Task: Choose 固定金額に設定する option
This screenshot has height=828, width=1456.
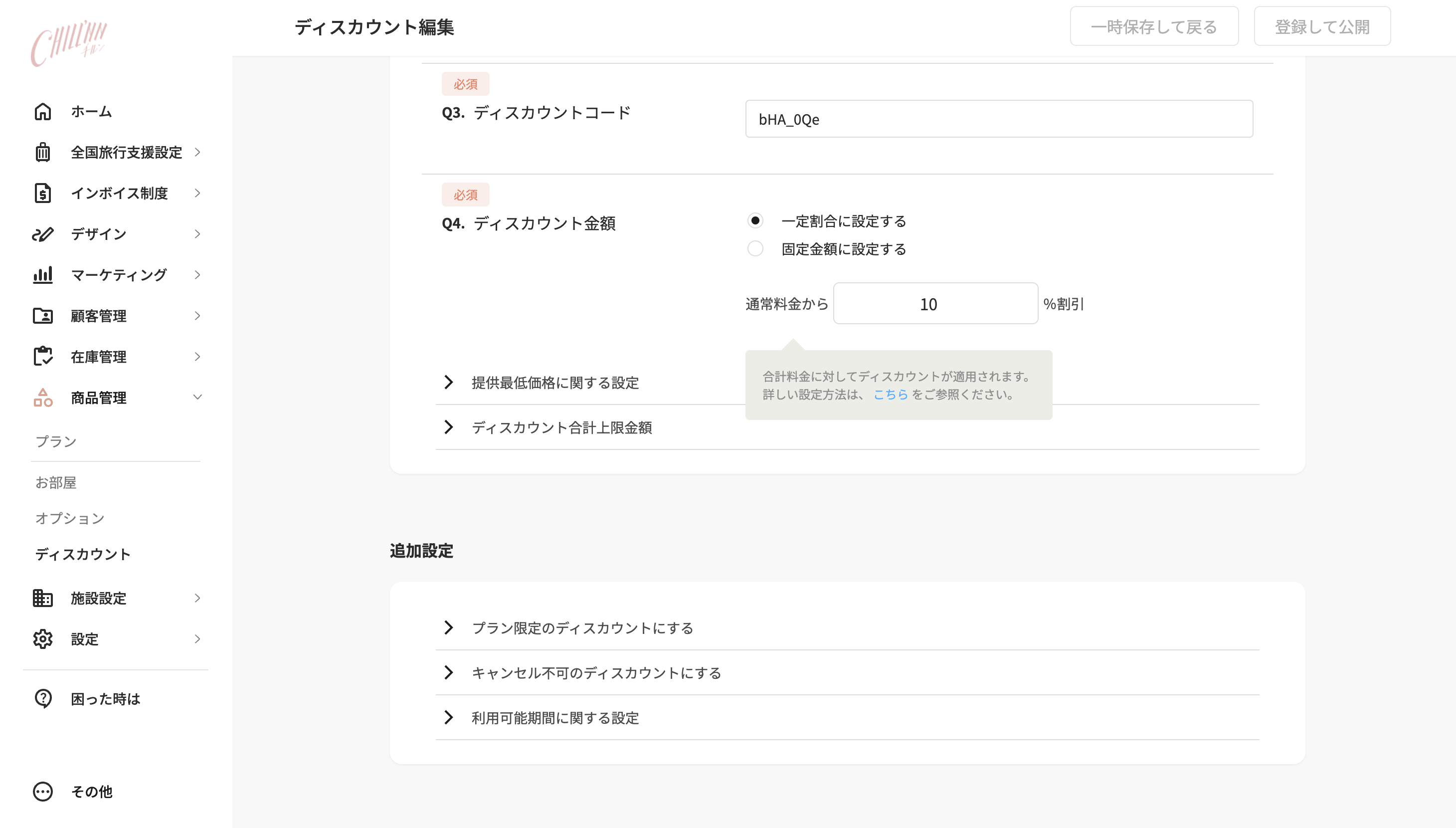Action: [x=756, y=248]
